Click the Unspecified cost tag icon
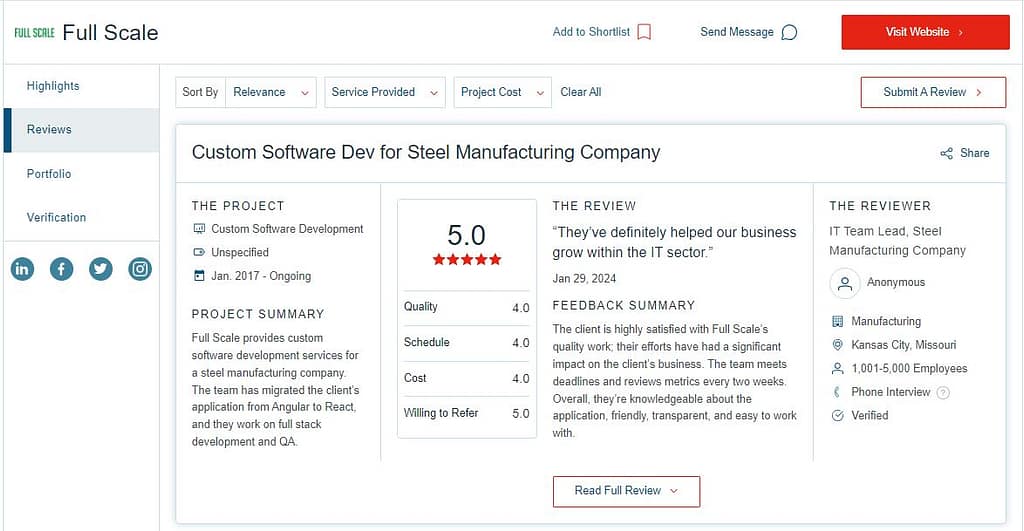Screen dimensions: 1024x531 pos(199,252)
